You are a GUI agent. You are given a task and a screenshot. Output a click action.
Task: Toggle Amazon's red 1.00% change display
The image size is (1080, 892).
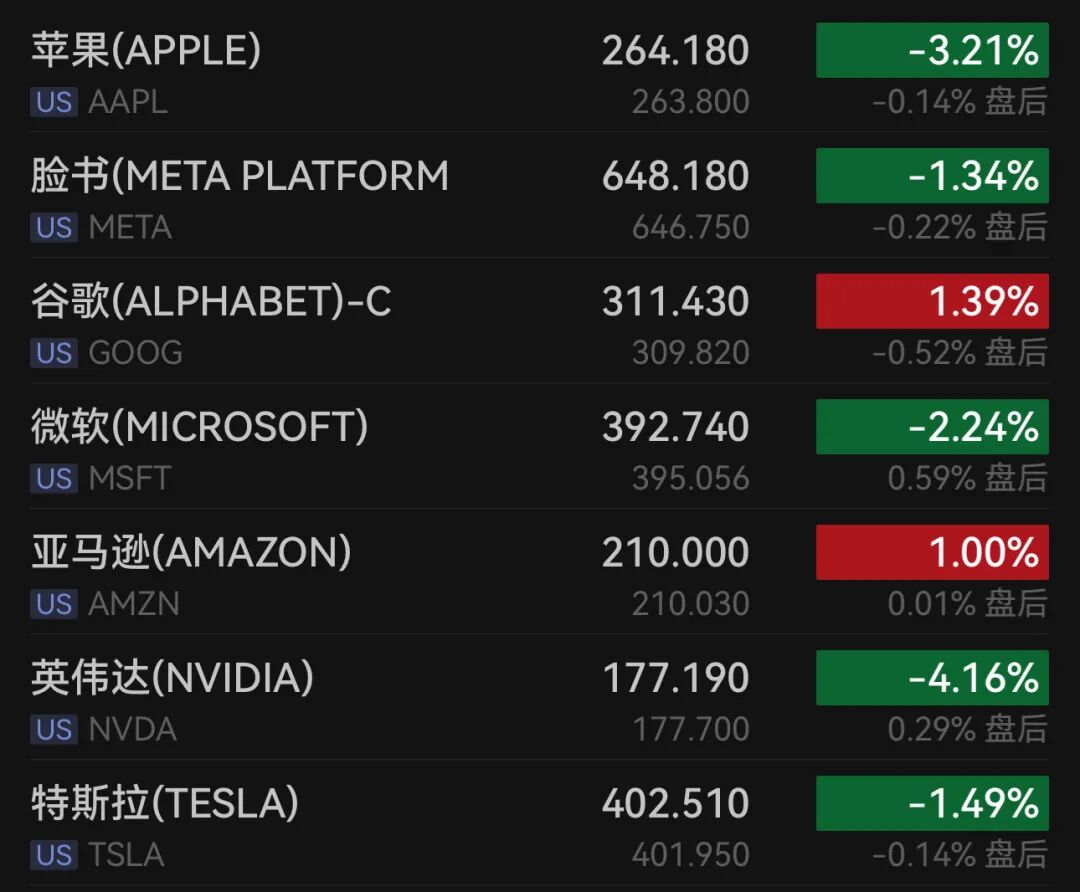pos(932,552)
